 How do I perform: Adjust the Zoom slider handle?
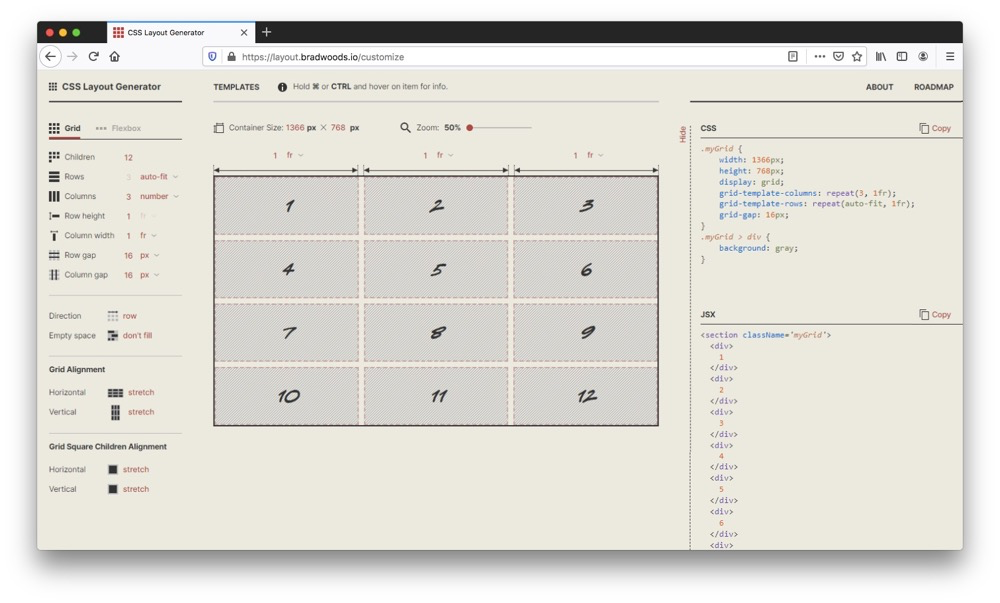click(469, 127)
